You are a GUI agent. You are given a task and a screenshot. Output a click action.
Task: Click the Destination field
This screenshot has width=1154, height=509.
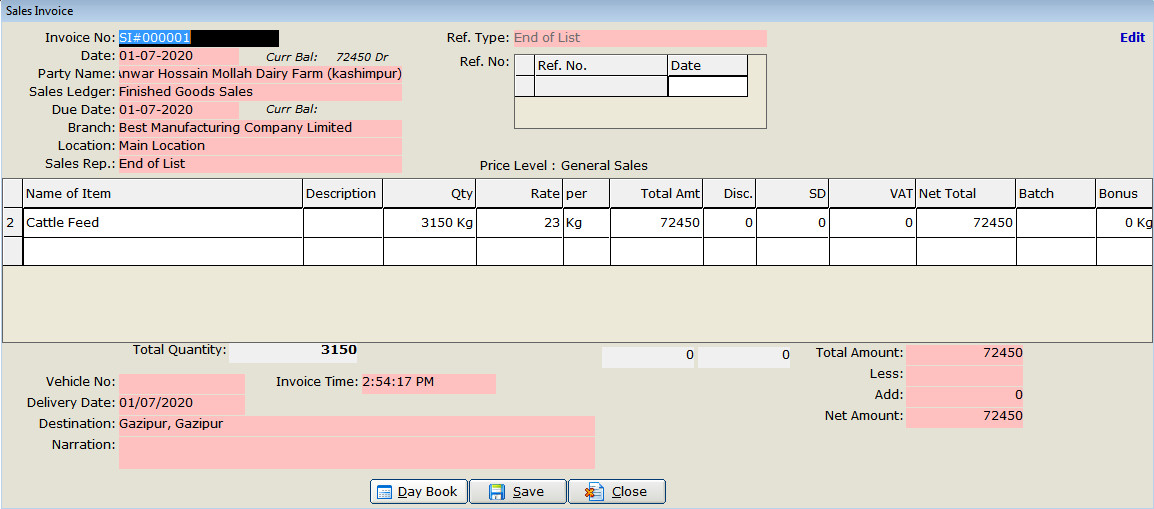(356, 425)
